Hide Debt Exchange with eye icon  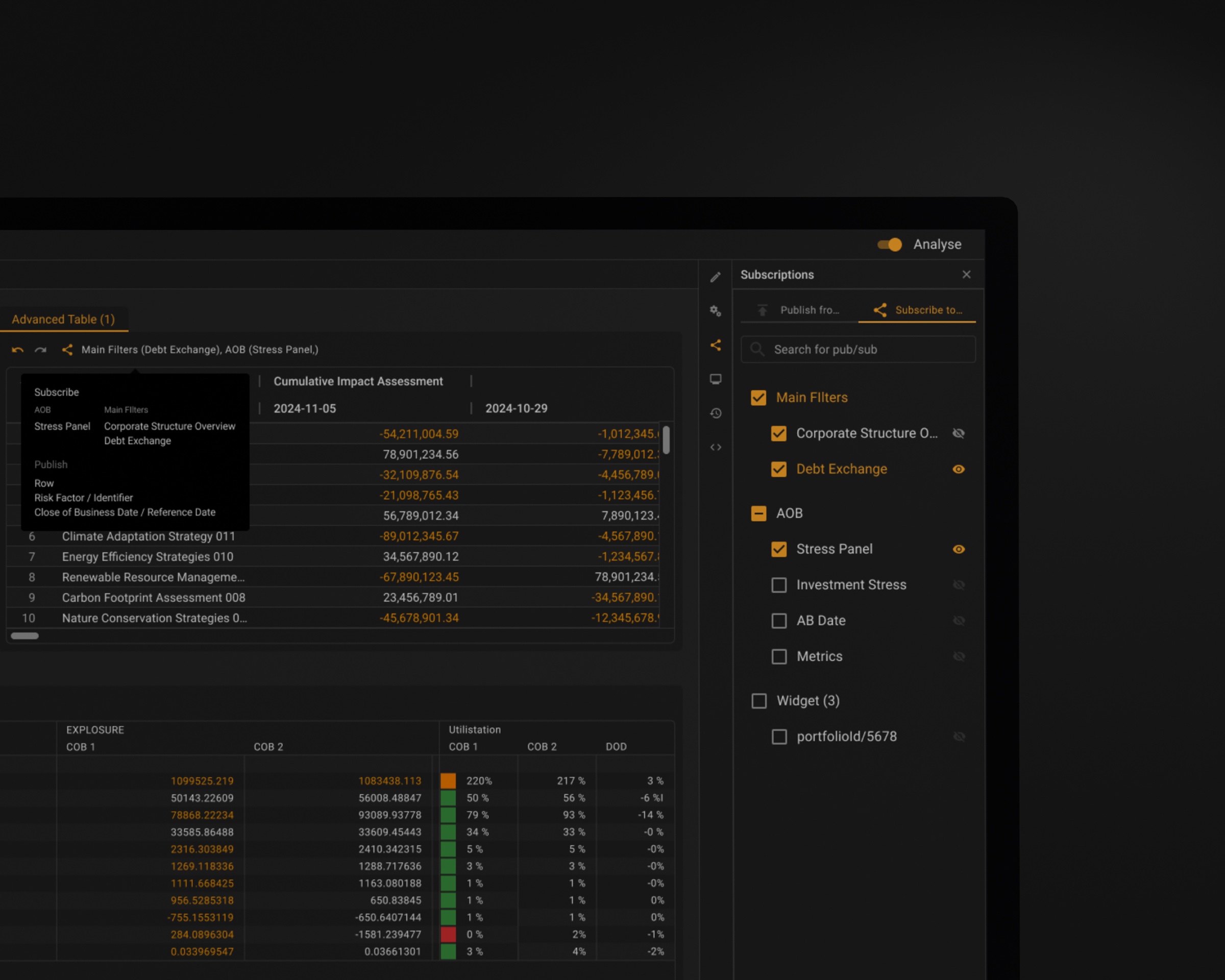(x=959, y=469)
